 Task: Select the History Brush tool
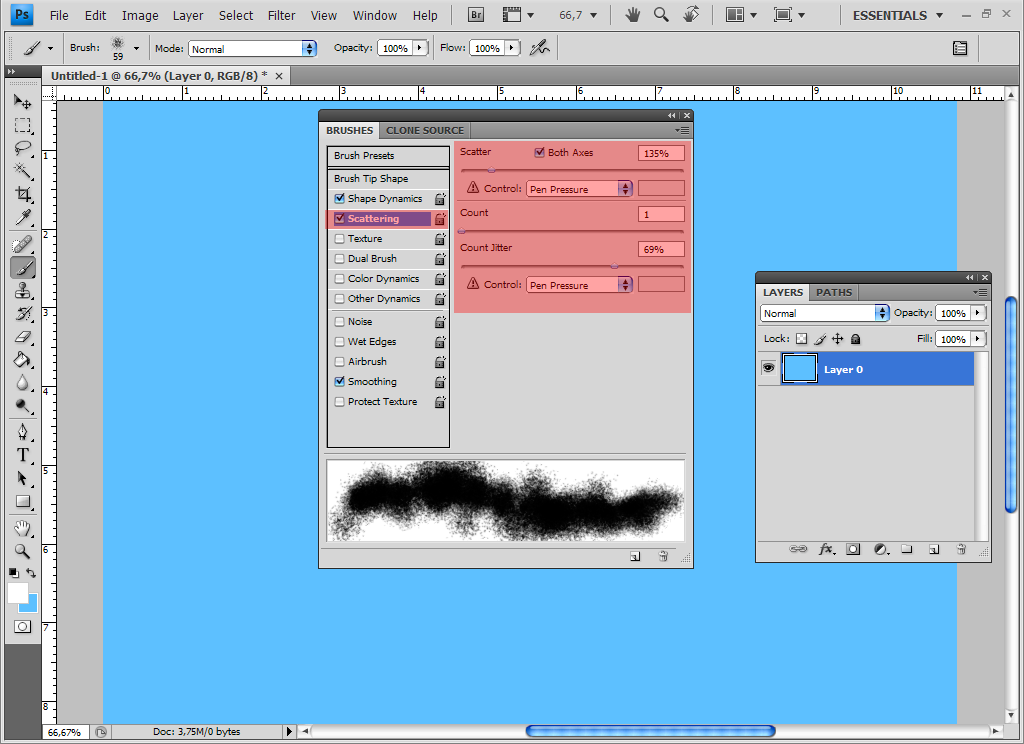click(22, 314)
